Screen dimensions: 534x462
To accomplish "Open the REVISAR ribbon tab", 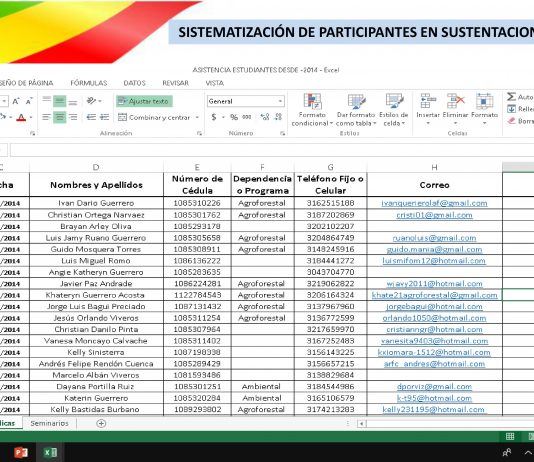I will click(x=175, y=83).
